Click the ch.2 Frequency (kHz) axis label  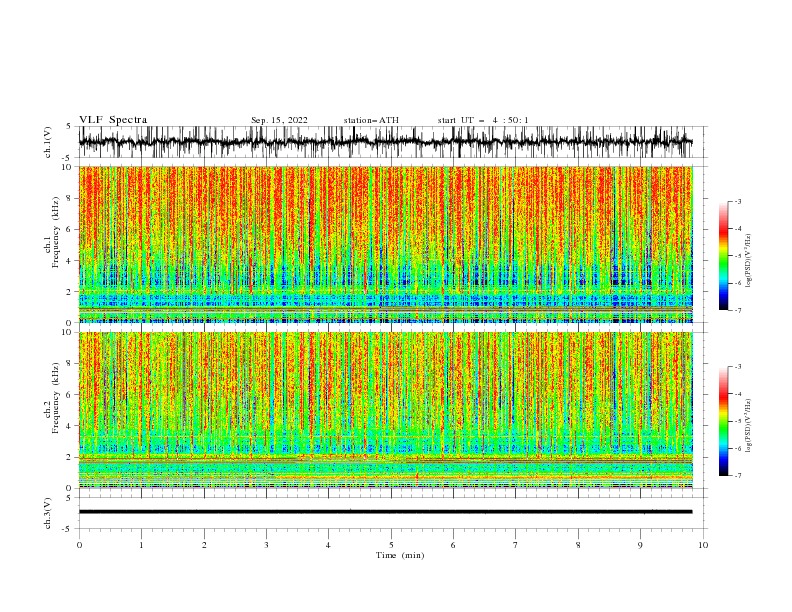click(52, 397)
